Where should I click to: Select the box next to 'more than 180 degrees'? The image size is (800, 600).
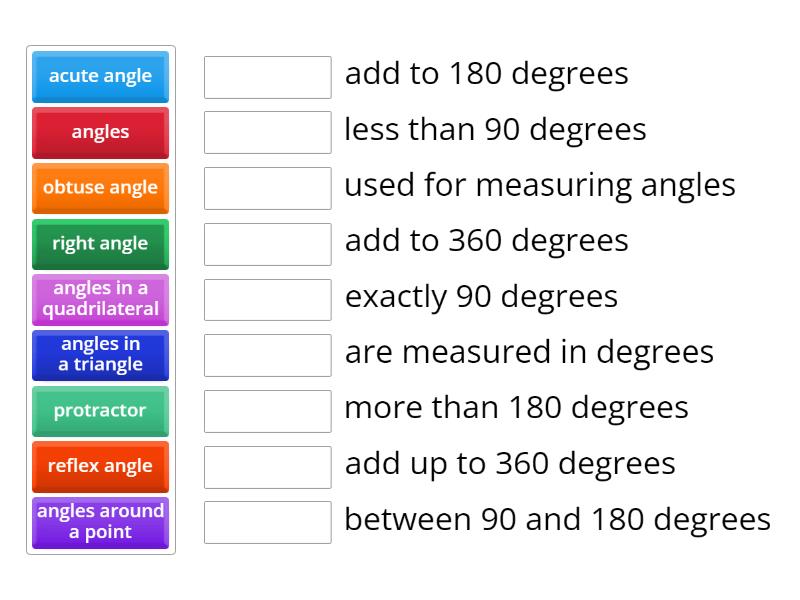click(267, 411)
